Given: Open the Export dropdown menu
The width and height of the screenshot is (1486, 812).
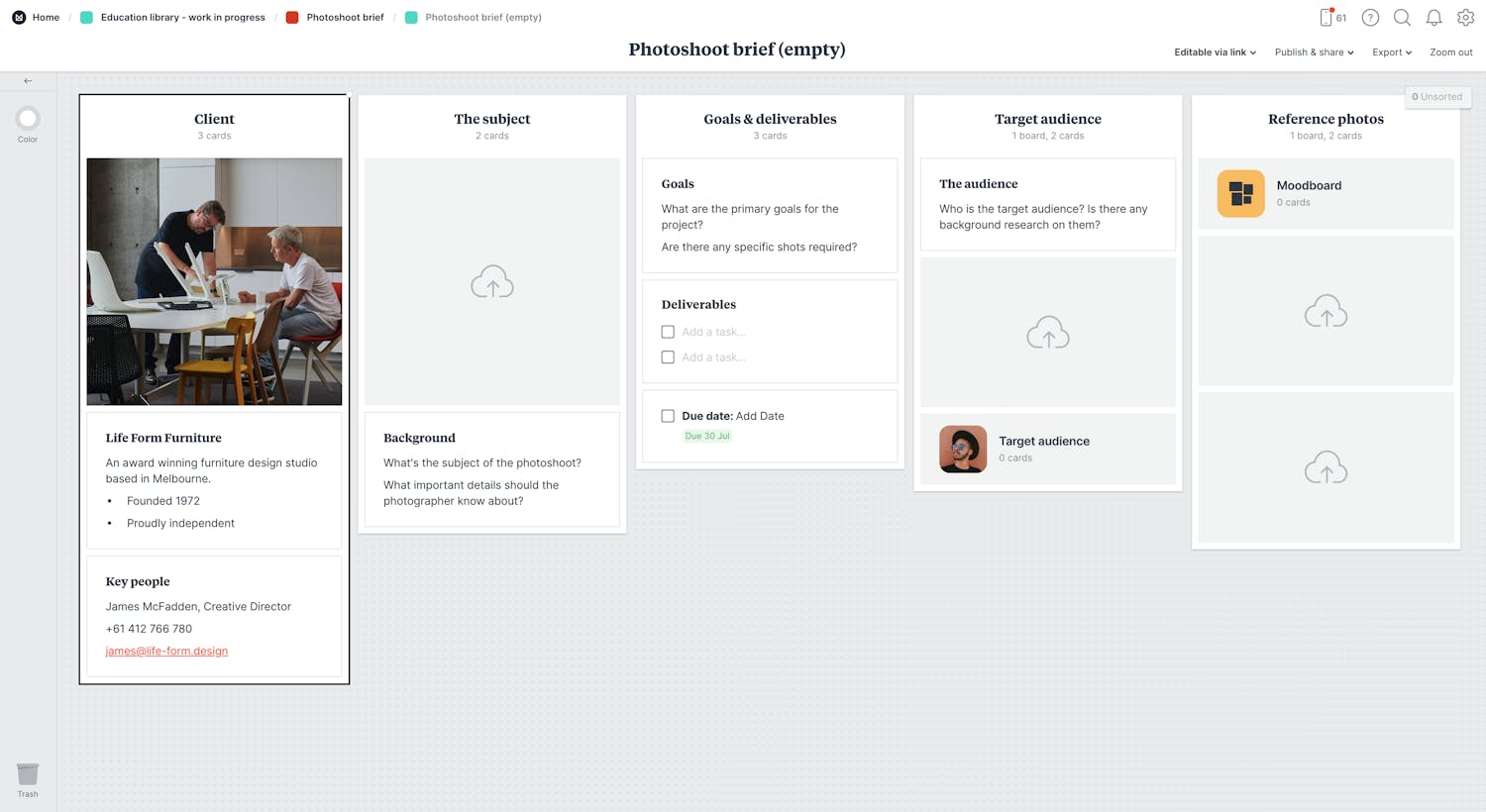Looking at the screenshot, I should coord(1392,52).
